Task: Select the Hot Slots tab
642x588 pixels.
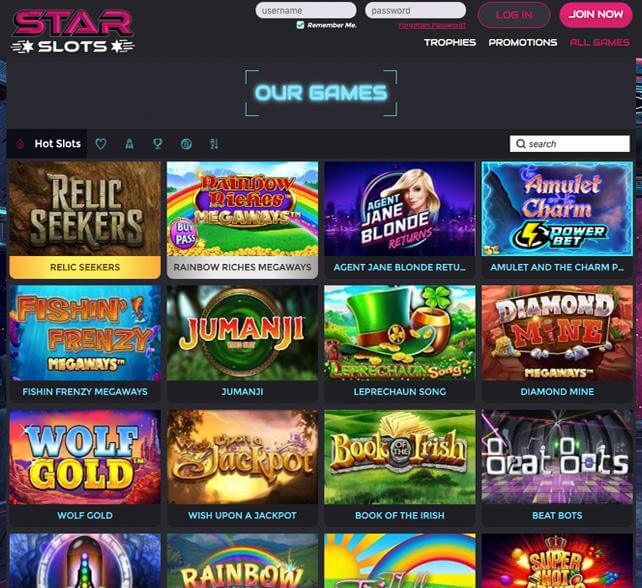Action: 57,144
